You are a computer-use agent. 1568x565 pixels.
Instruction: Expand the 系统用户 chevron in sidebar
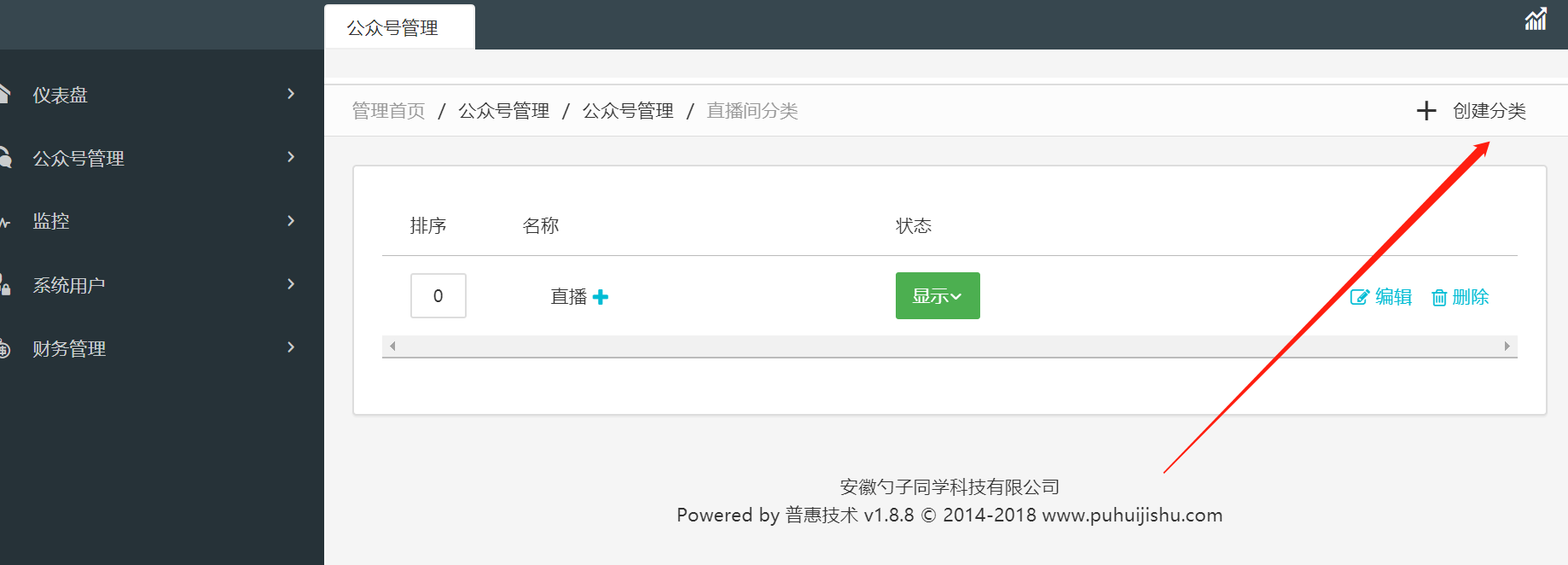(x=291, y=284)
